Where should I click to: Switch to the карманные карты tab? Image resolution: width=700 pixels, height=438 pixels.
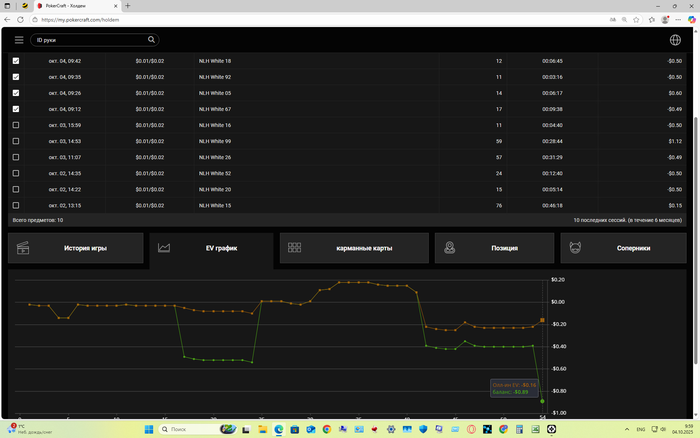tap(354, 248)
